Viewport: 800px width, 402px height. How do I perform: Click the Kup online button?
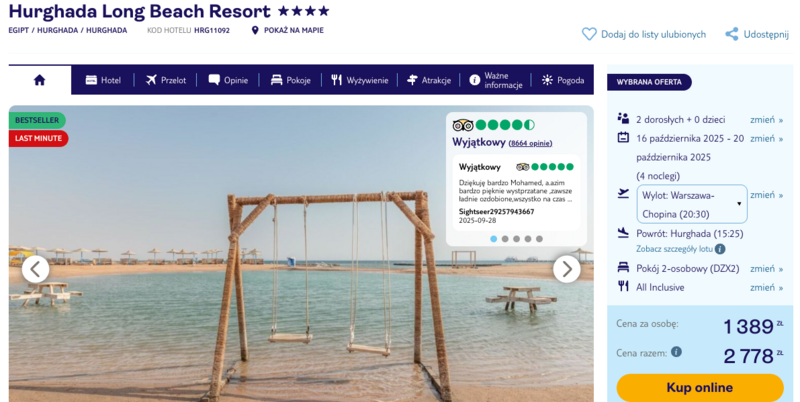click(700, 388)
